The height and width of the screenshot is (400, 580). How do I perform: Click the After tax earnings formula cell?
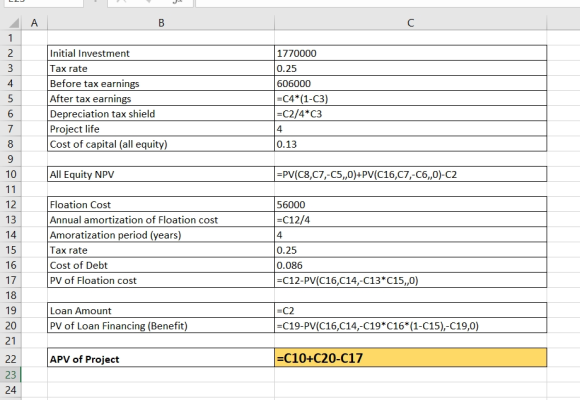coord(410,99)
